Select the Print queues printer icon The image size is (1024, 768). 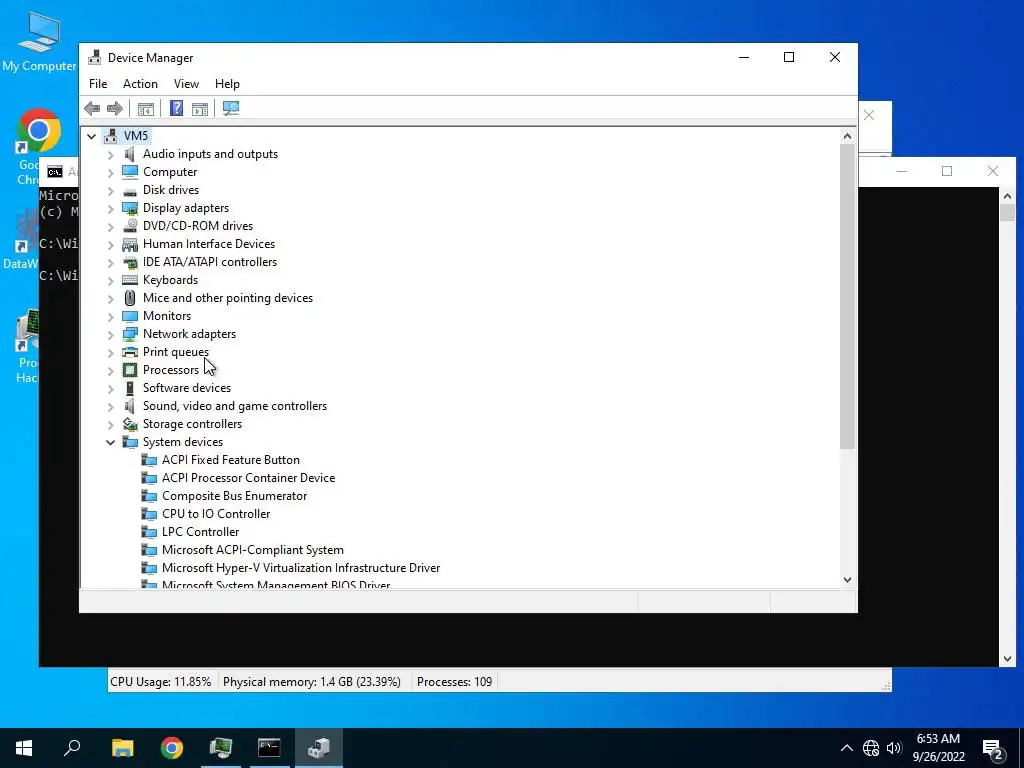point(130,352)
